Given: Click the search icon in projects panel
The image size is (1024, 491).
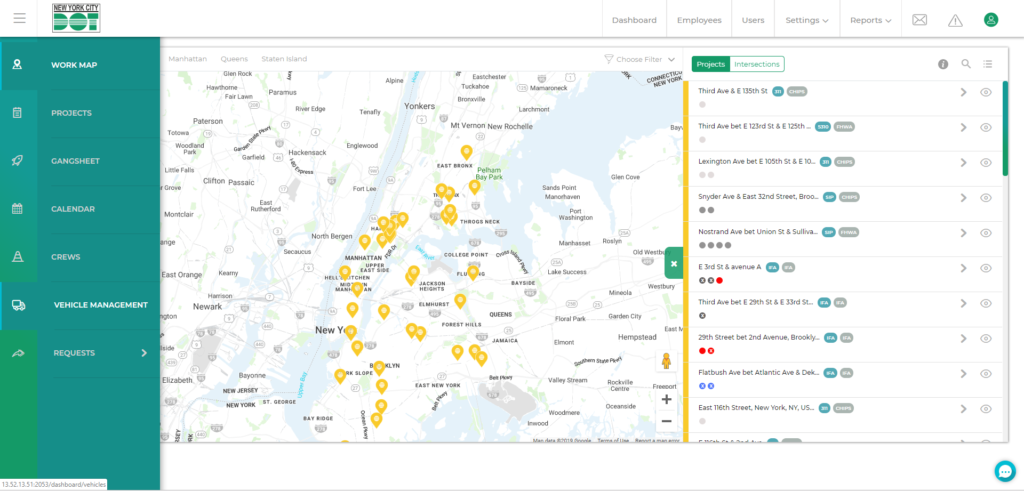Looking at the screenshot, I should point(966,64).
